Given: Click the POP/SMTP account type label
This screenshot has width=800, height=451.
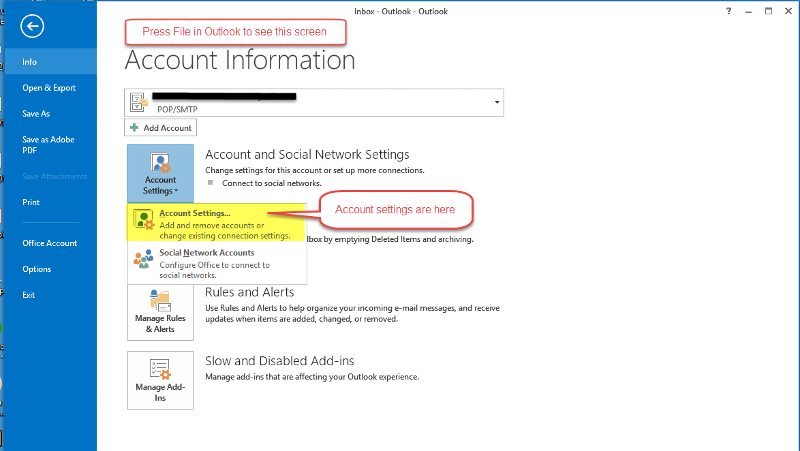Looking at the screenshot, I should tap(177, 109).
